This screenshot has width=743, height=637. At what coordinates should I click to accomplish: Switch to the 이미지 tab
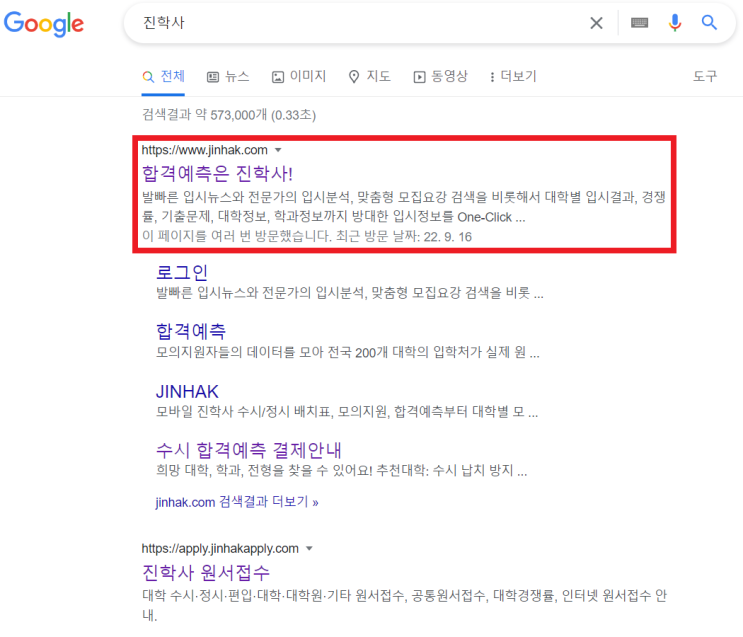pos(299,76)
